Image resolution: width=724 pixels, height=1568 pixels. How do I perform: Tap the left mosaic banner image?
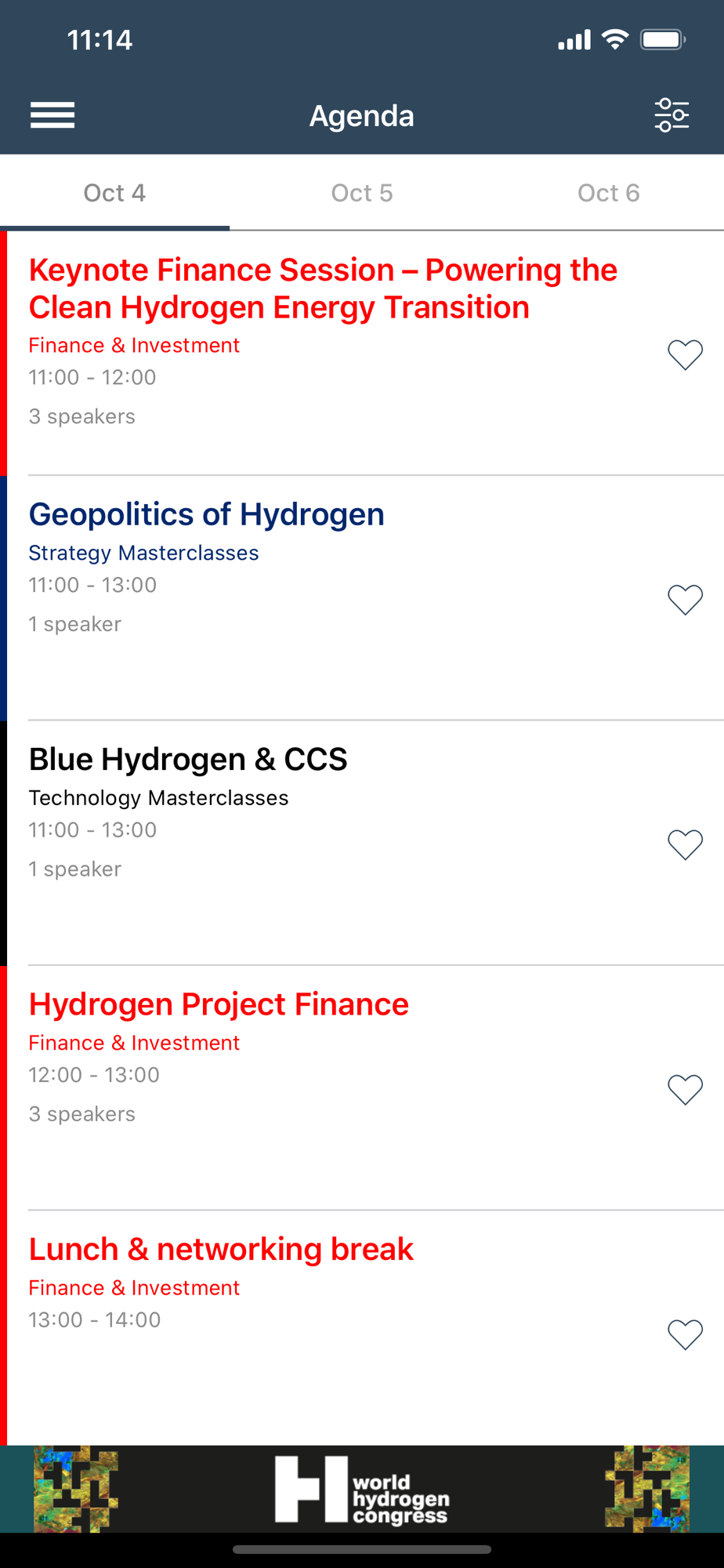coord(75,1489)
